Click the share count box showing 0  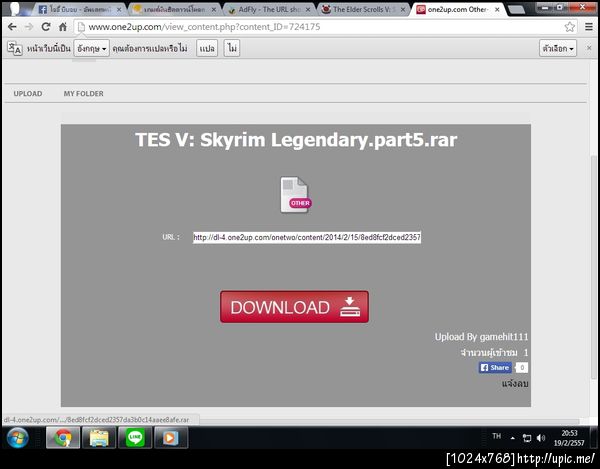click(522, 368)
